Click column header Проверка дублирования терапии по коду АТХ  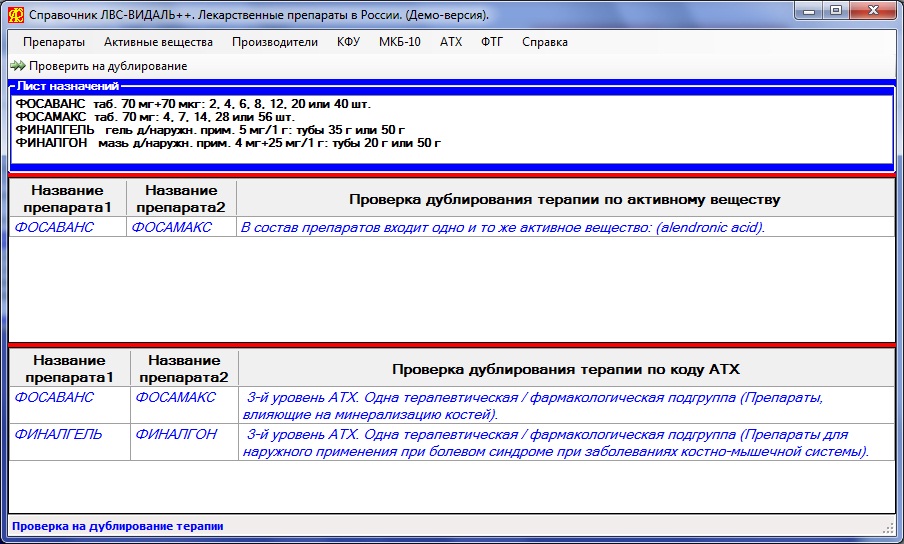[x=565, y=369]
